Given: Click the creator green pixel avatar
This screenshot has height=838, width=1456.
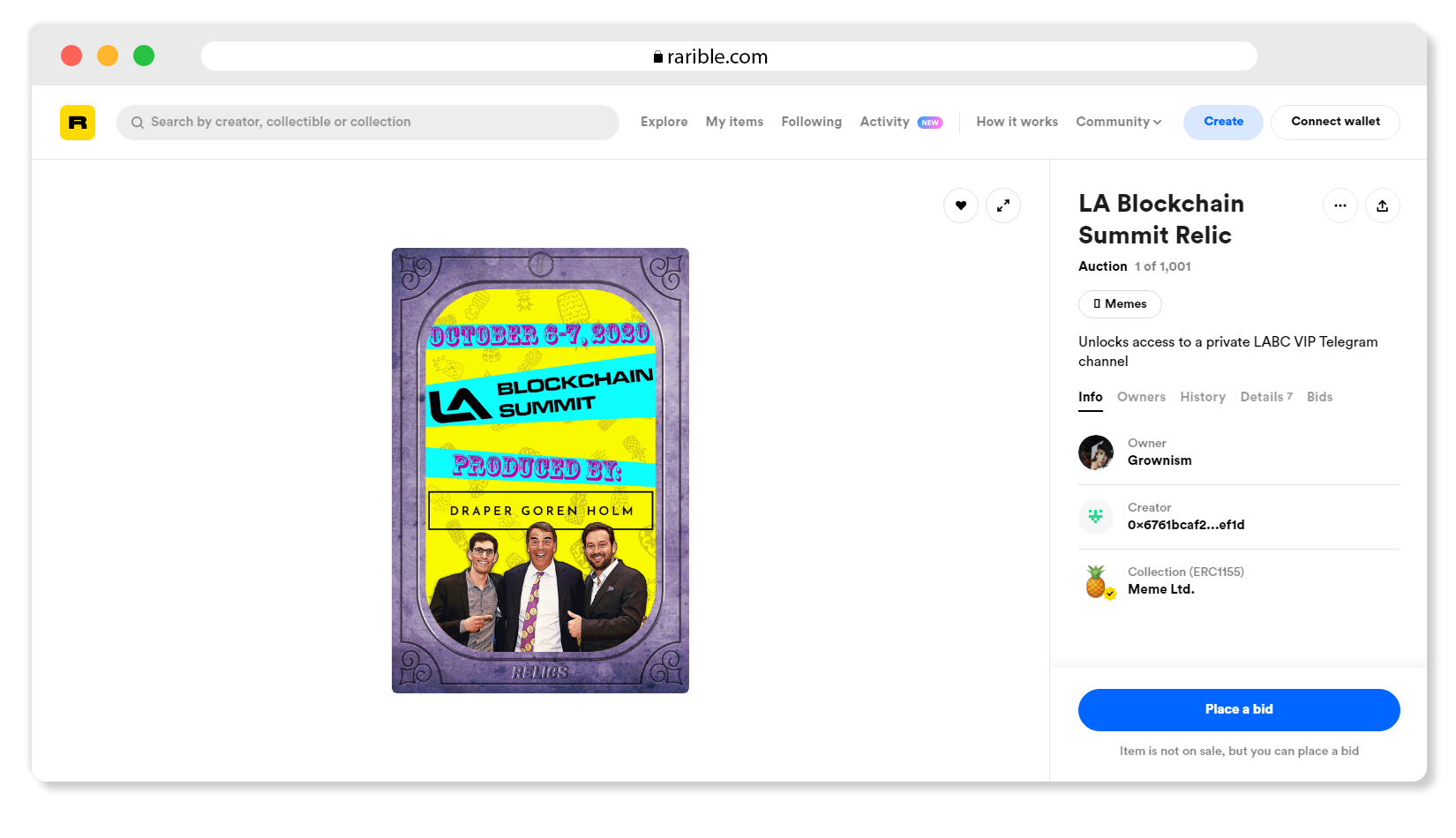Looking at the screenshot, I should [x=1096, y=517].
